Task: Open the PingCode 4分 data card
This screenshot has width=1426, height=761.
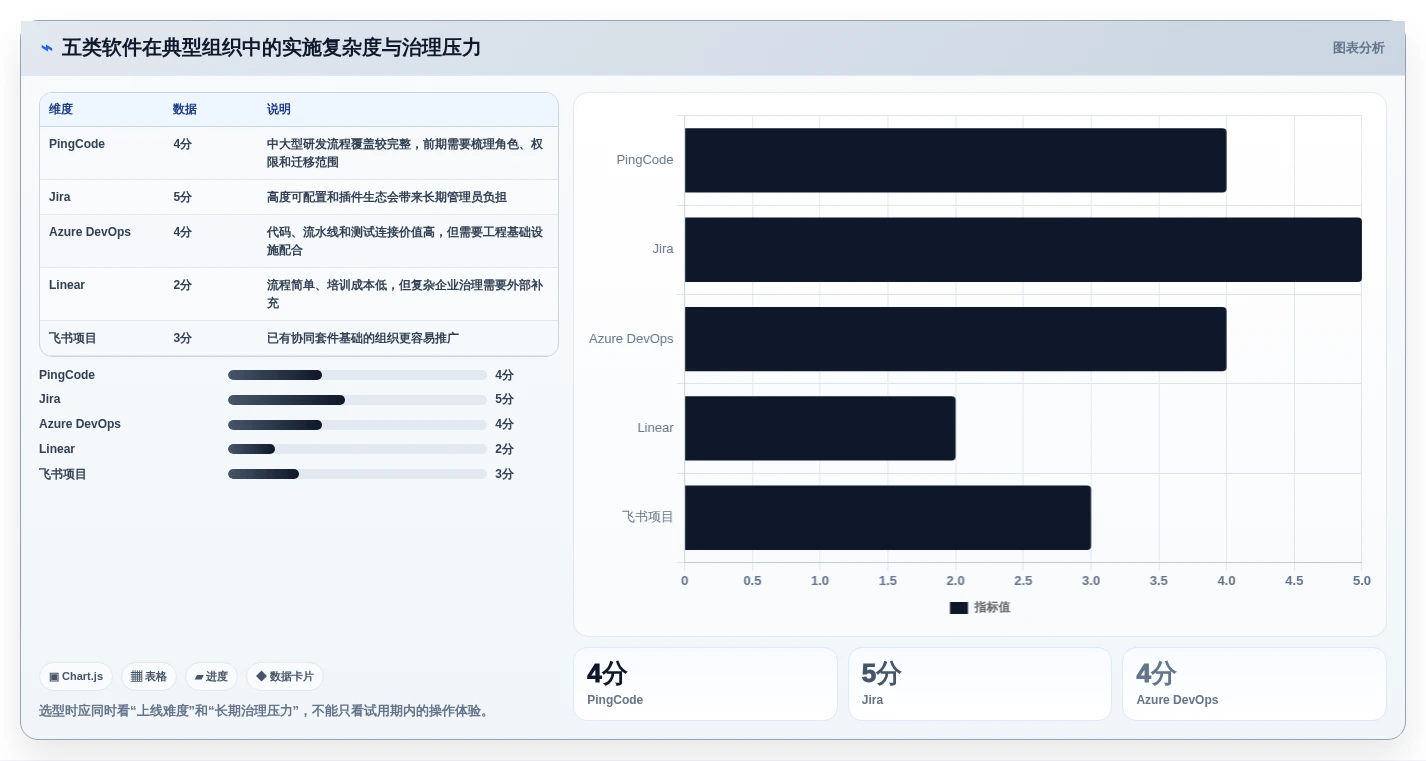Action: coord(705,684)
